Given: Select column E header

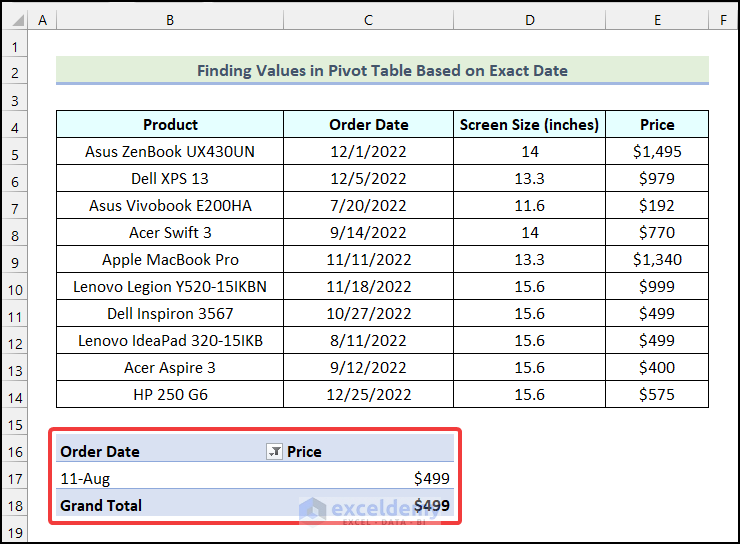Looking at the screenshot, I should coord(657,20).
